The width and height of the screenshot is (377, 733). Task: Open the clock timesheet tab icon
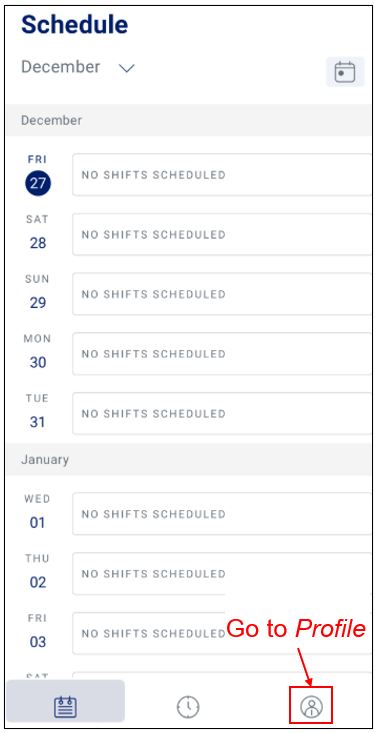[x=188, y=706]
